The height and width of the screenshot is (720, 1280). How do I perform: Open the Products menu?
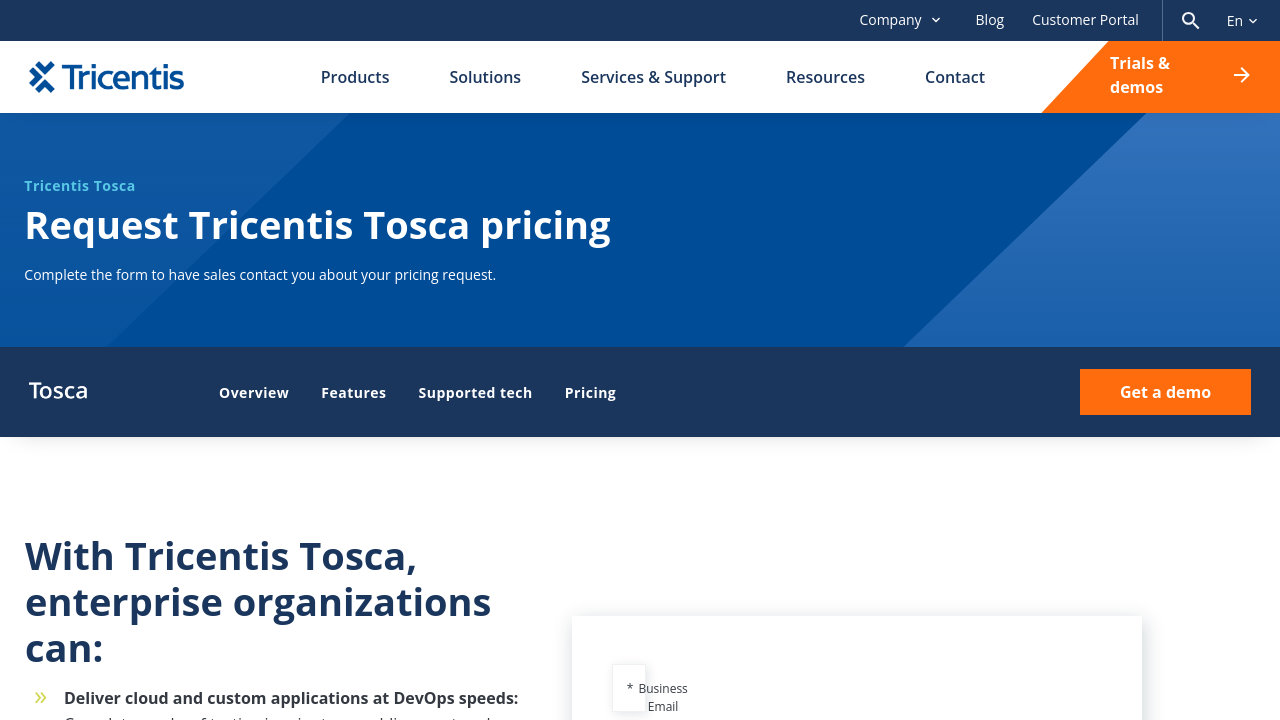[x=355, y=77]
